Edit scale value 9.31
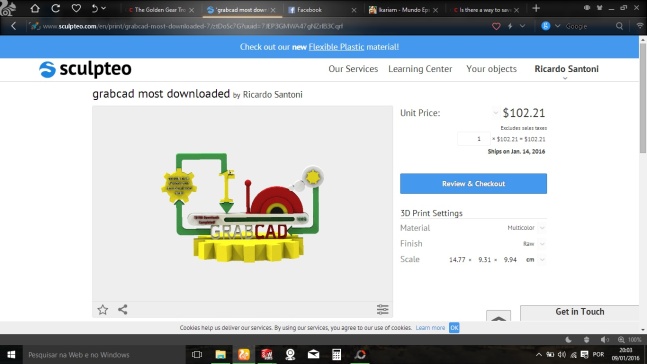 pos(484,260)
